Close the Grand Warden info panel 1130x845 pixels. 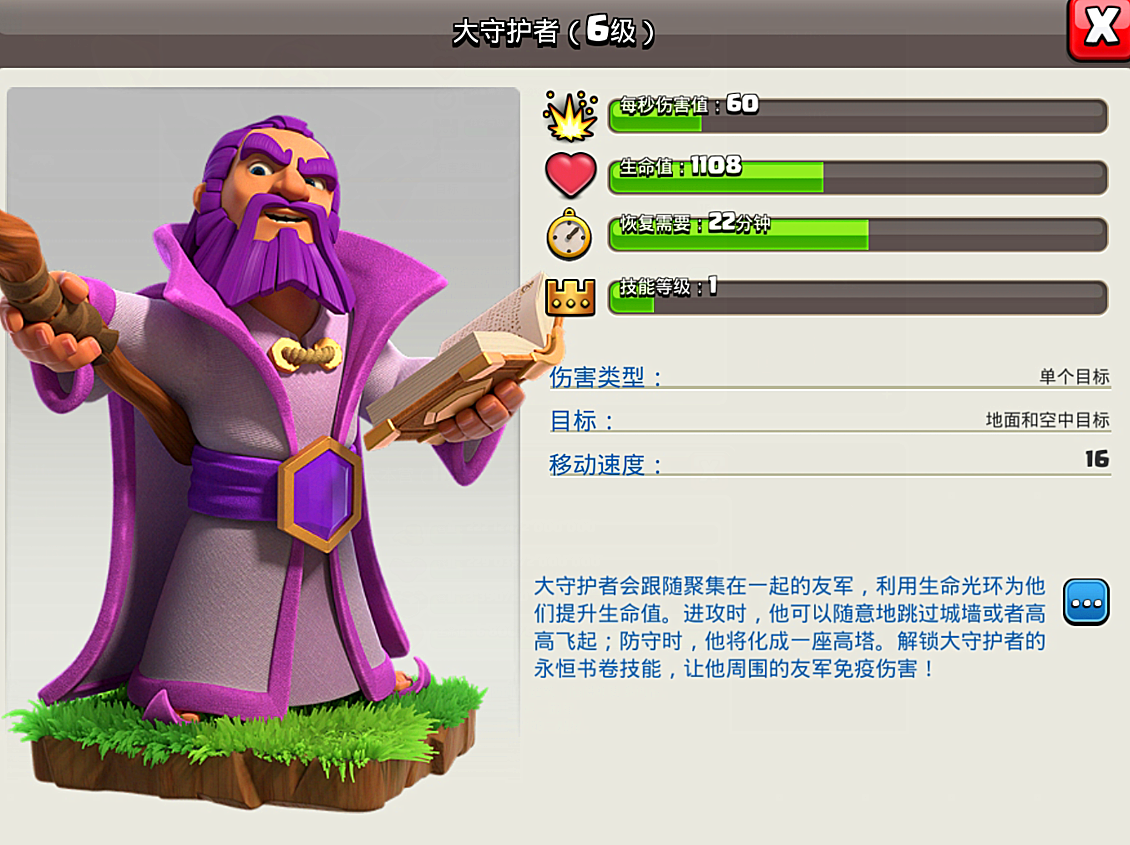point(1100,29)
